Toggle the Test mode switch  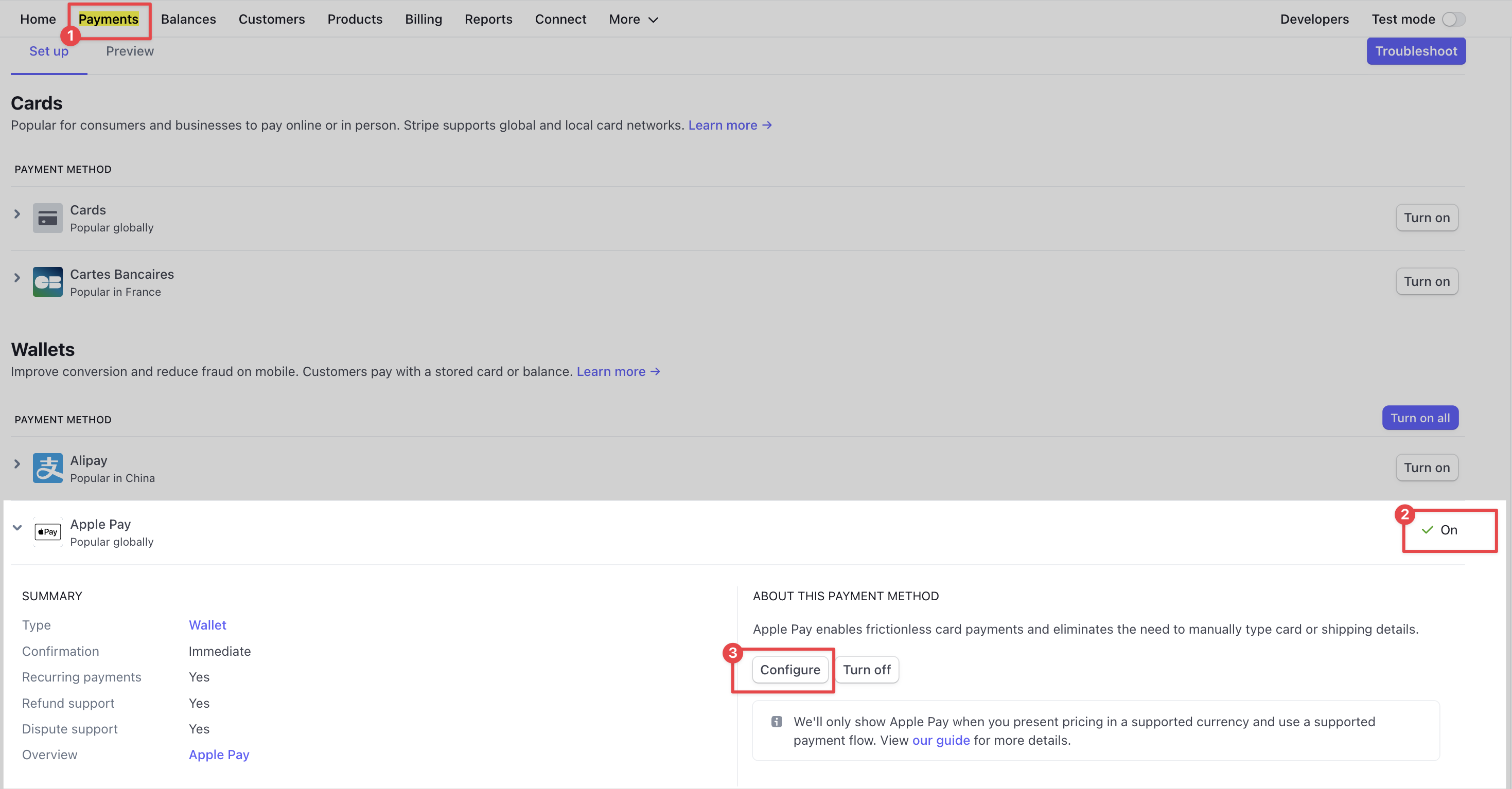tap(1453, 20)
